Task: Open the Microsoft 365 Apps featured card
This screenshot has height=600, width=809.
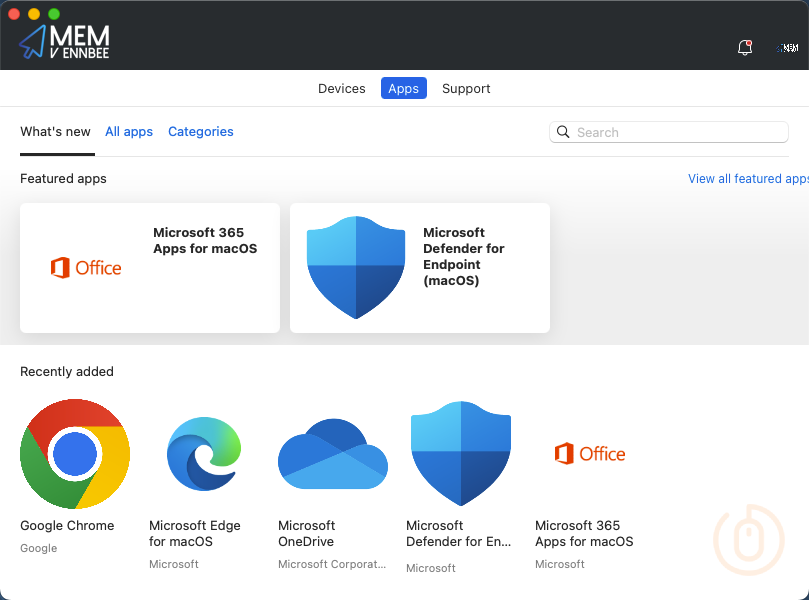Action: 149,268
